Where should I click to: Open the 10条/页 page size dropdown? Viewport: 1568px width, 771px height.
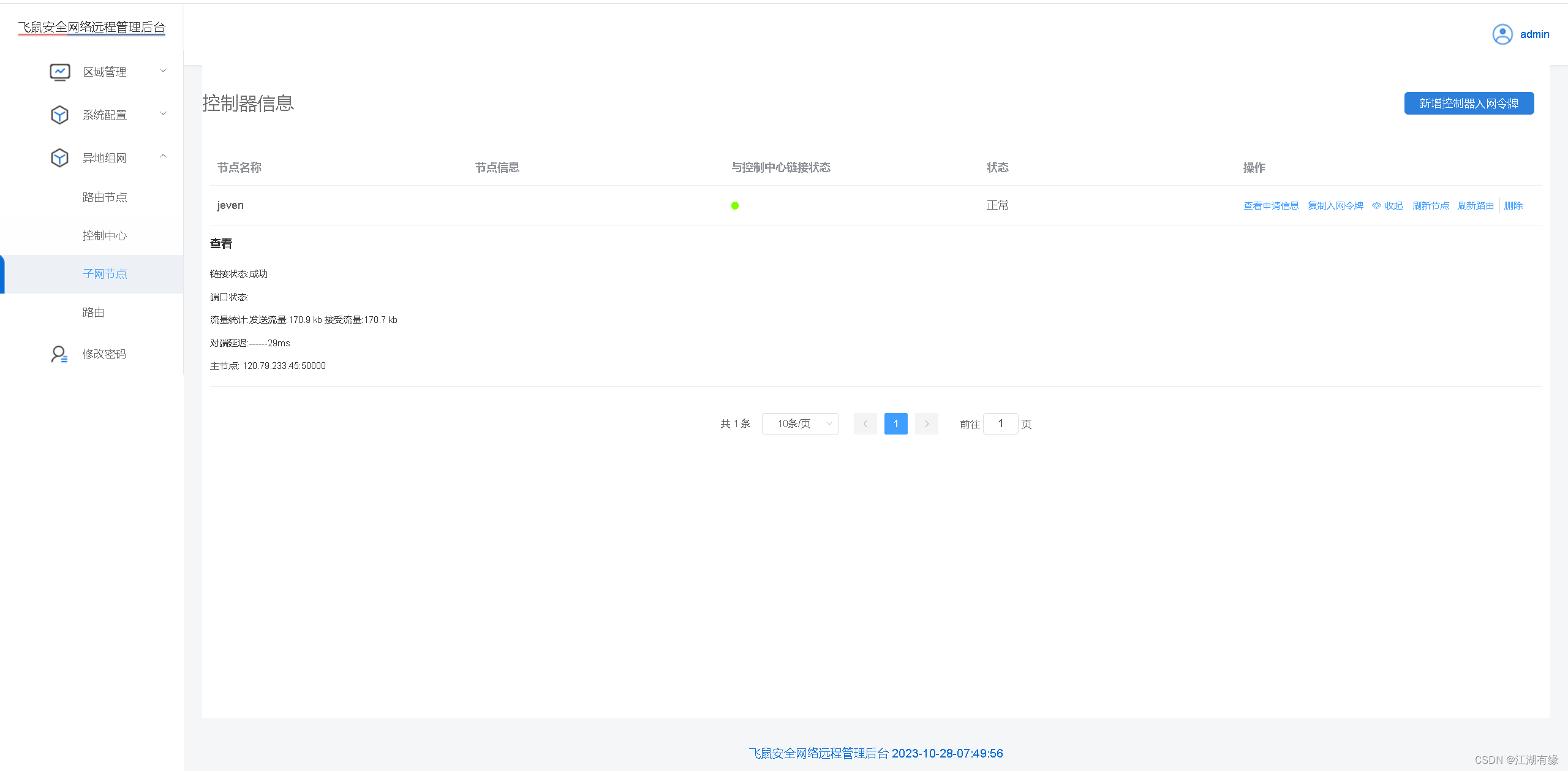click(x=799, y=423)
